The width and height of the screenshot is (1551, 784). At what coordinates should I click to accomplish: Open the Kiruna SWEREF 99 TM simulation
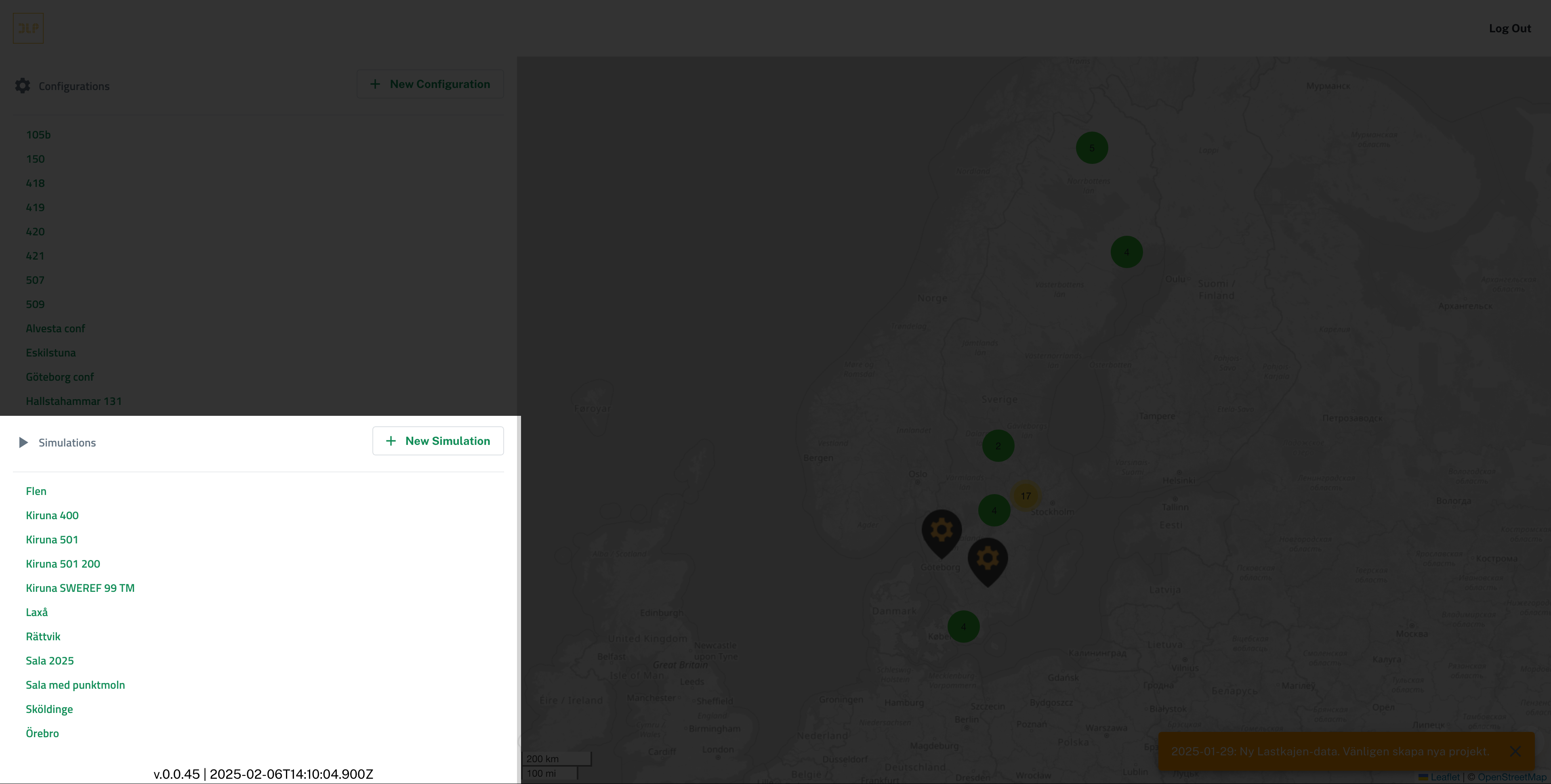tap(80, 588)
